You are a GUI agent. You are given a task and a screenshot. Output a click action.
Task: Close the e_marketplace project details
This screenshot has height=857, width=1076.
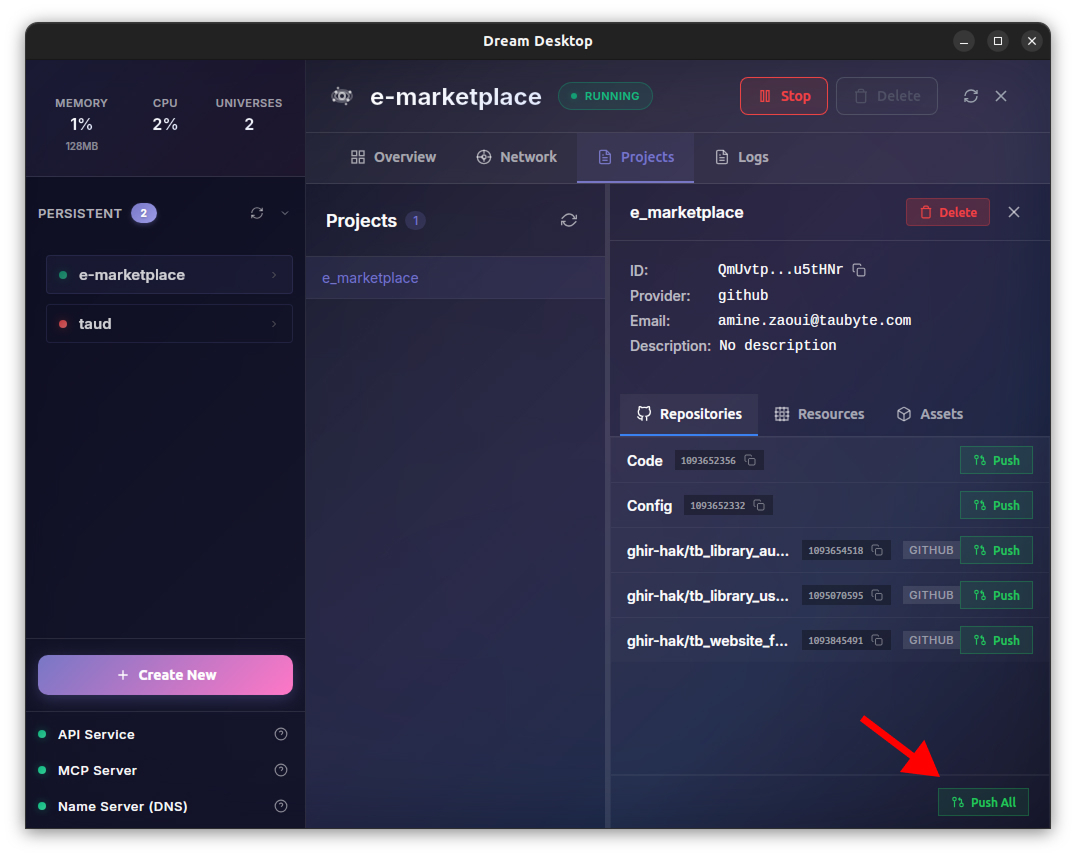pos(1014,212)
